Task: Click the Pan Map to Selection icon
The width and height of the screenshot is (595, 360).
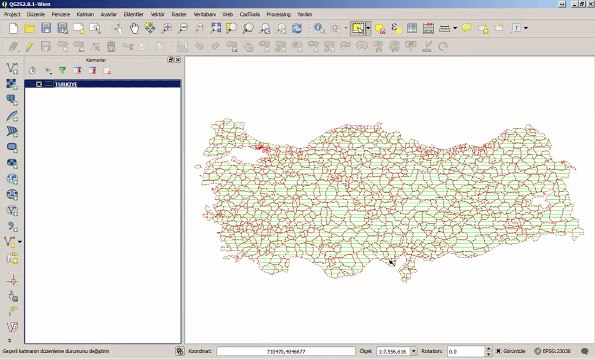Action: tap(150, 28)
